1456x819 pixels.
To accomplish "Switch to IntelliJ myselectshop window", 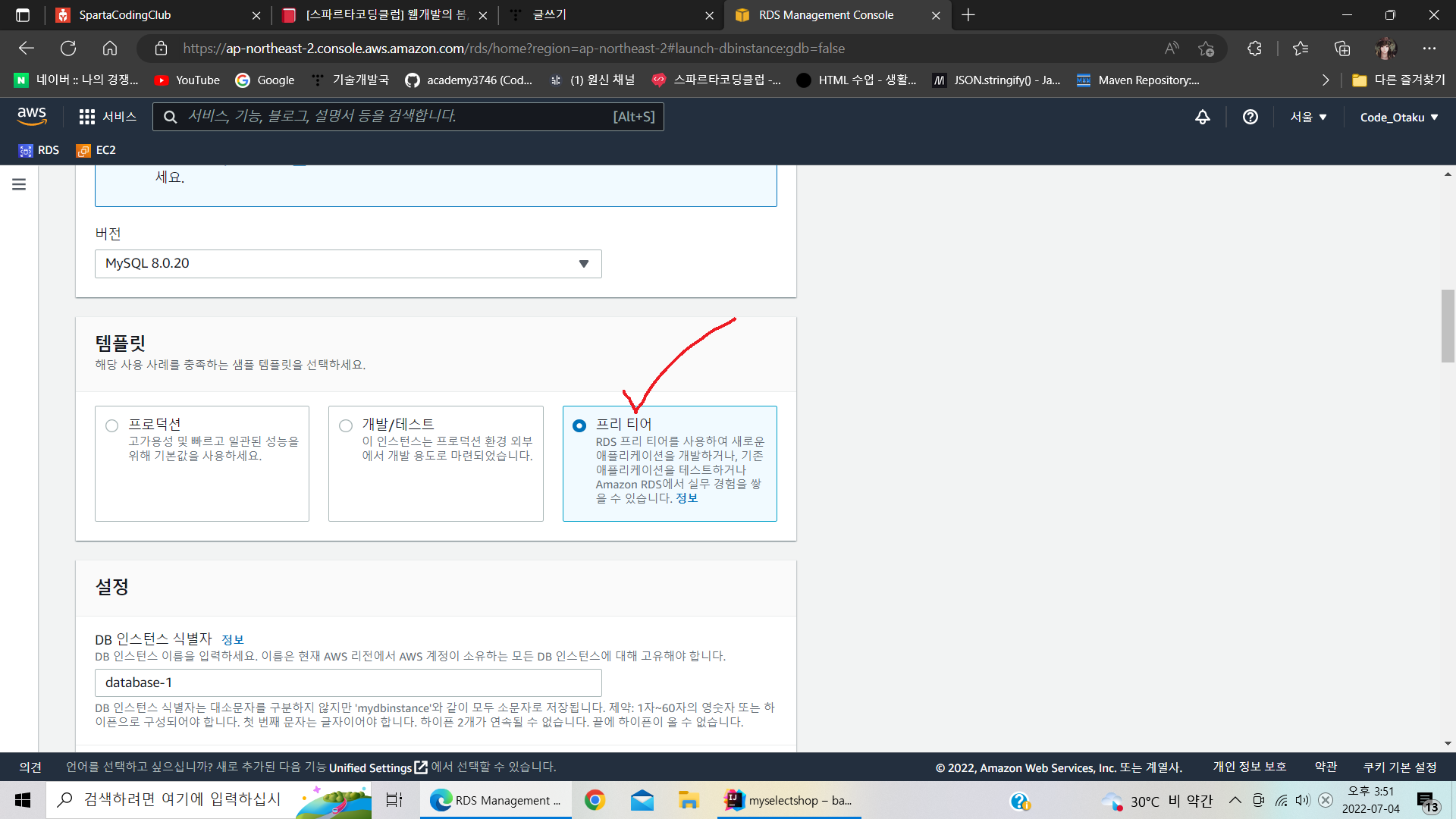I will 789,800.
